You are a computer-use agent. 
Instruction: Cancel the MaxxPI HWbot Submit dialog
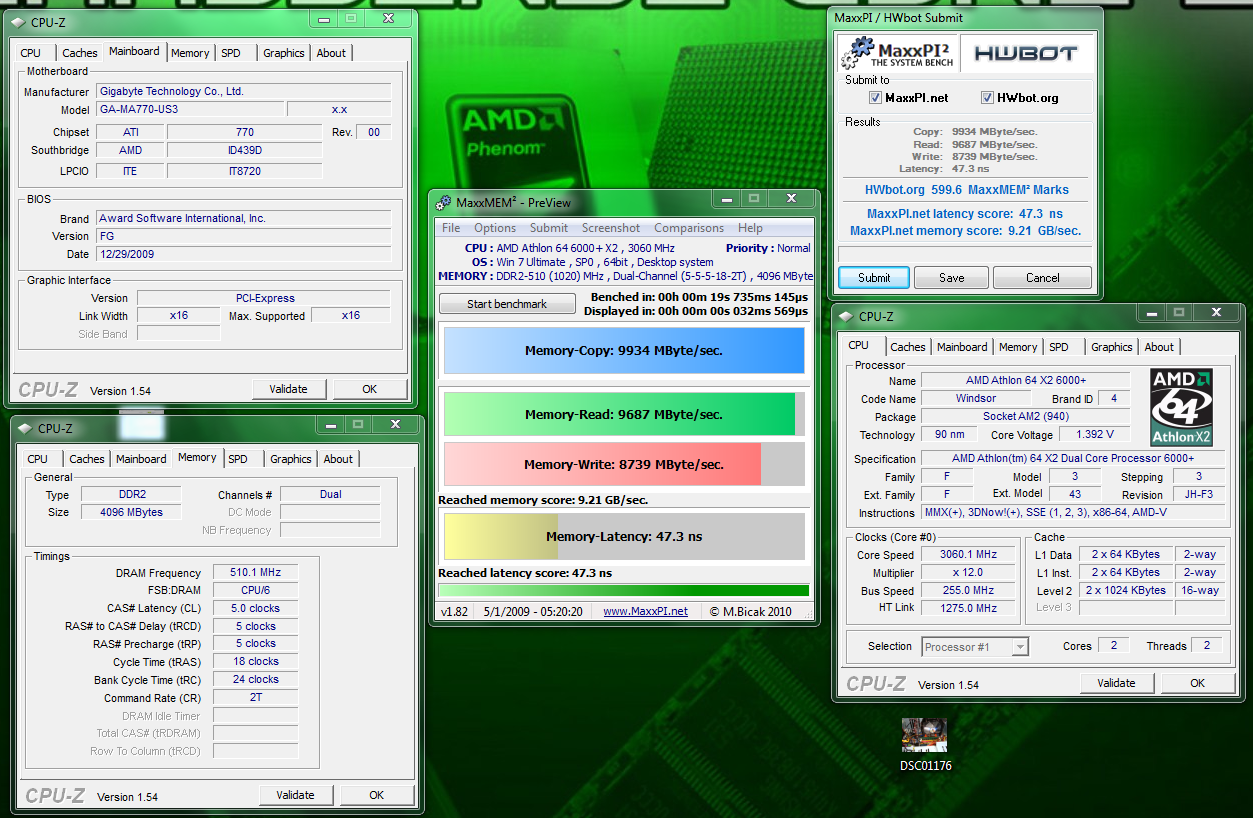pos(1042,278)
